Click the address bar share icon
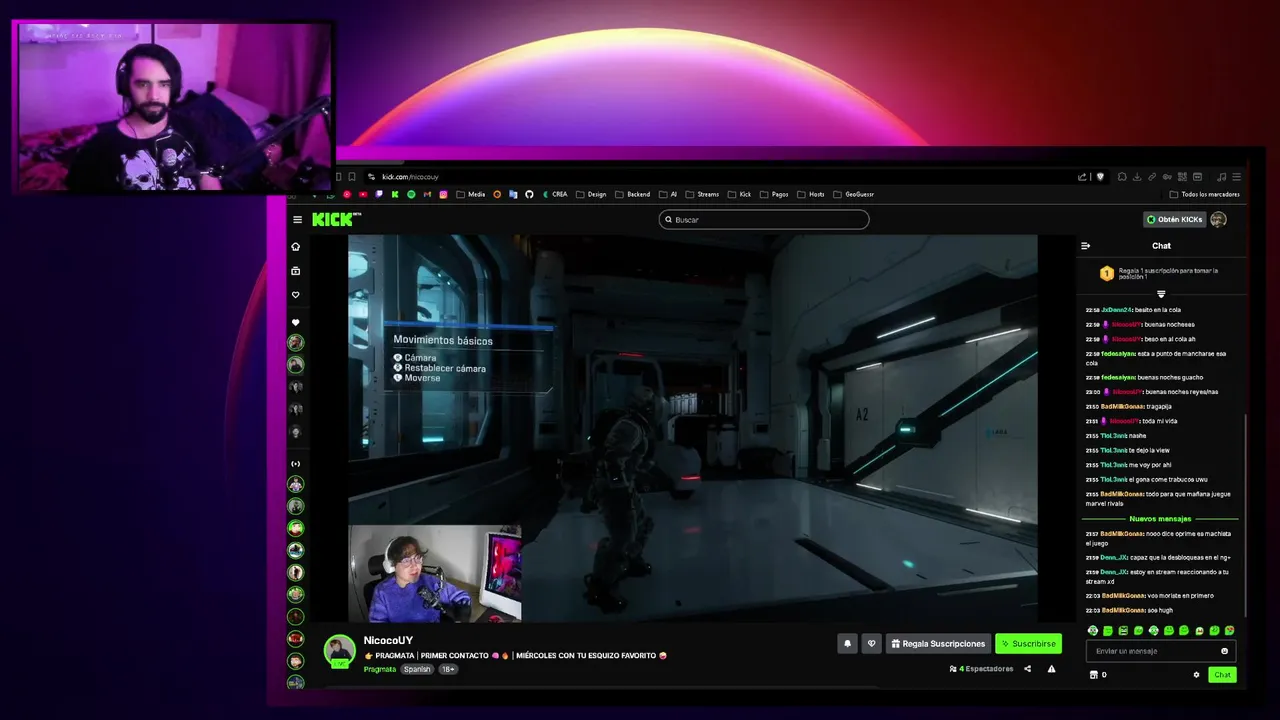The height and width of the screenshot is (720, 1280). click(x=1082, y=176)
